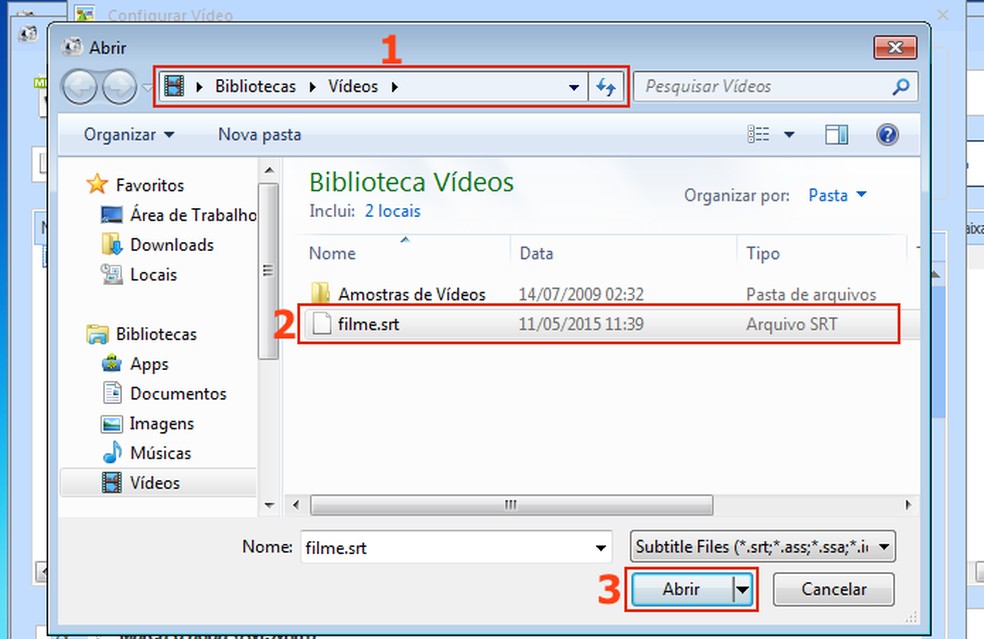Screen dimensions: 984x639
Task: Click sidebar scroll down arrow
Action: [x=269, y=505]
